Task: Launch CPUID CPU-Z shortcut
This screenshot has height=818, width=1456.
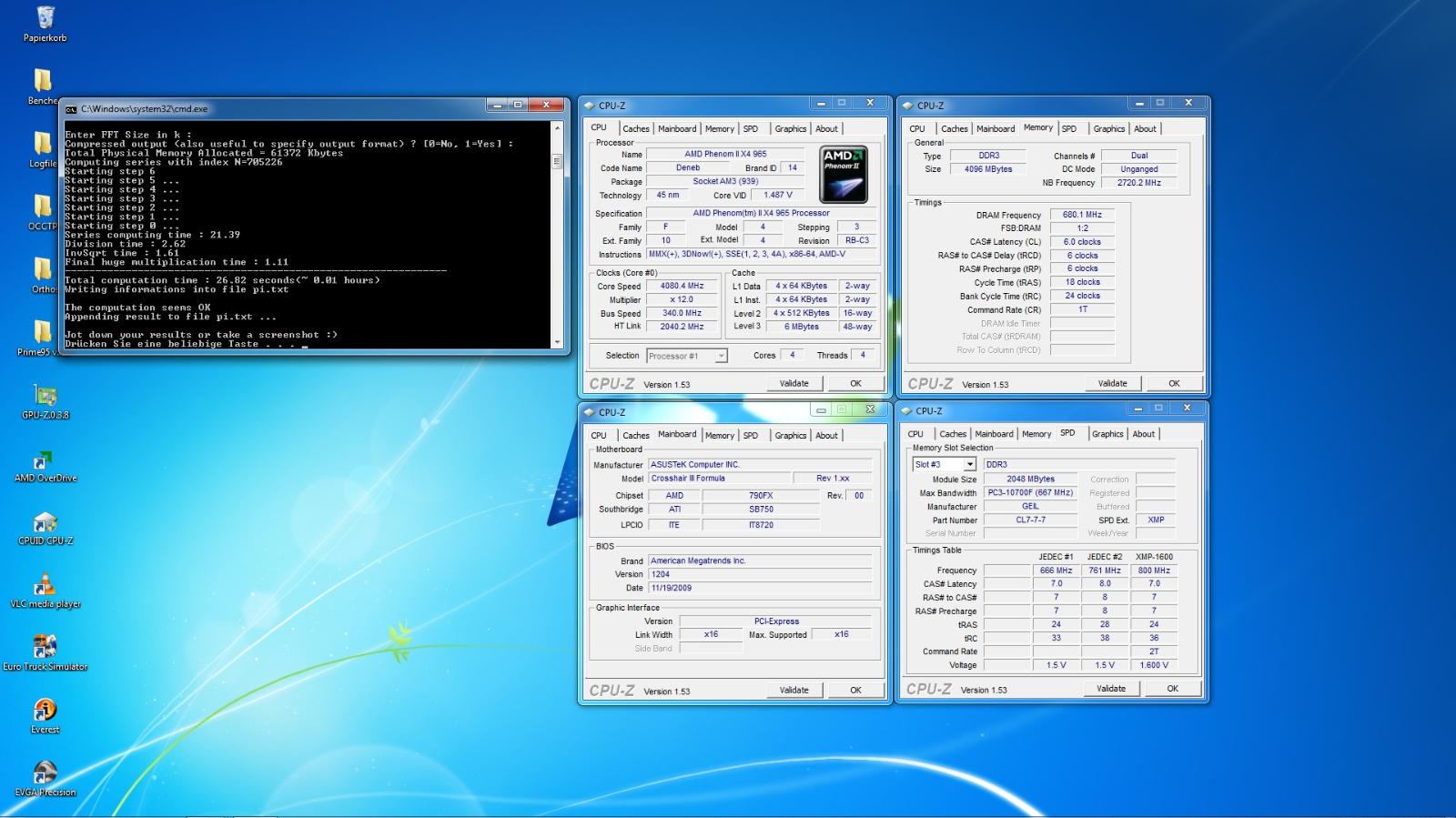Action: point(45,521)
